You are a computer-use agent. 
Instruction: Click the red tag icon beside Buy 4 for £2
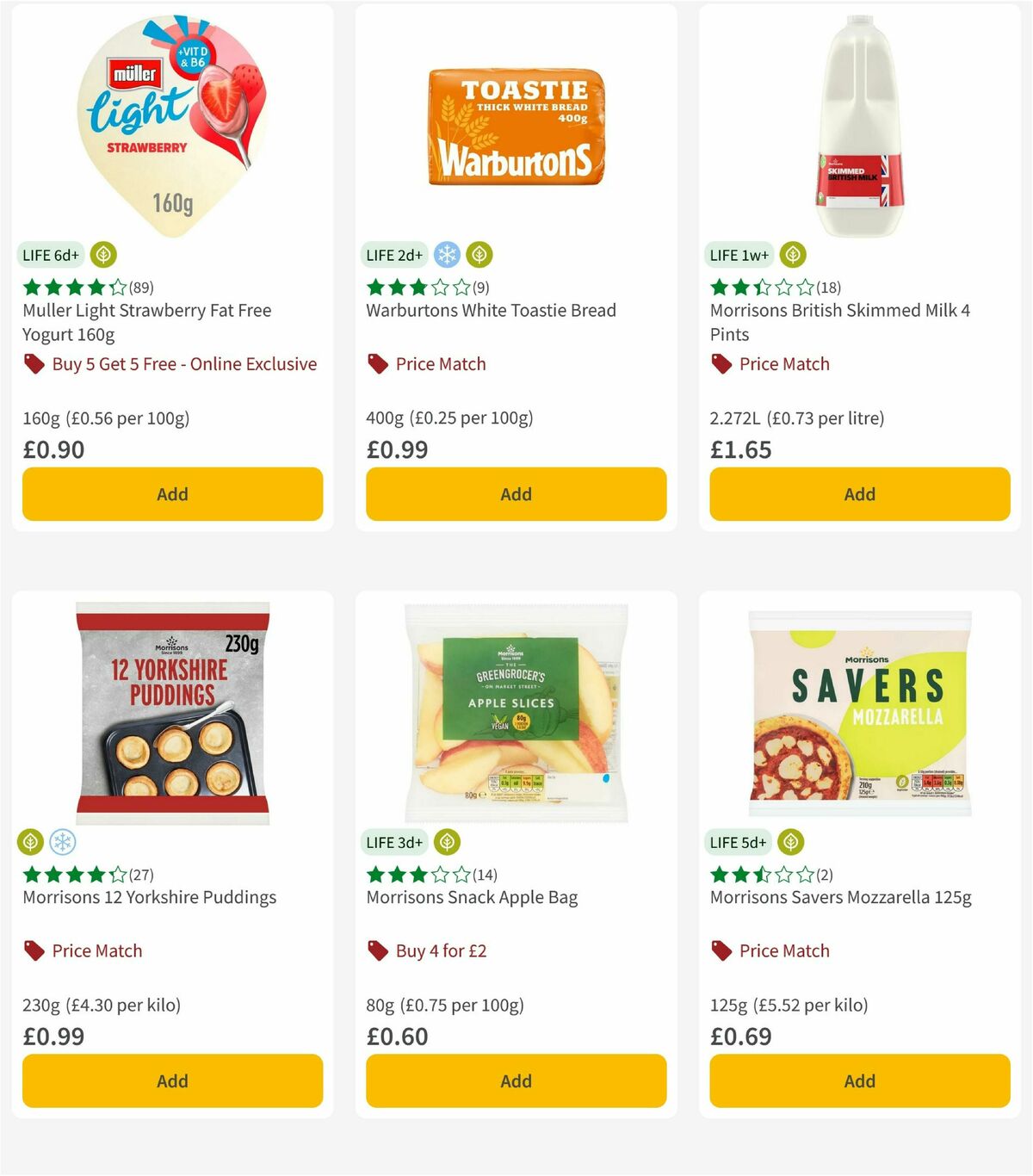376,950
